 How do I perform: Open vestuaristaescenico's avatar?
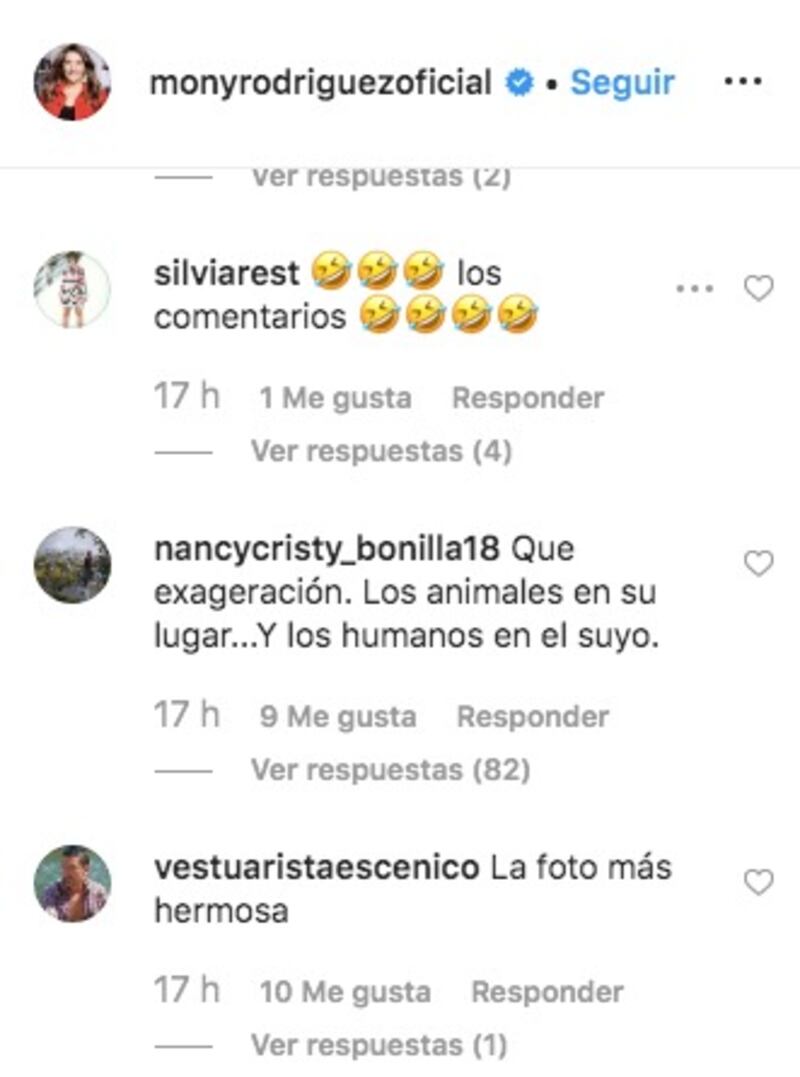pyautogui.click(x=72, y=883)
